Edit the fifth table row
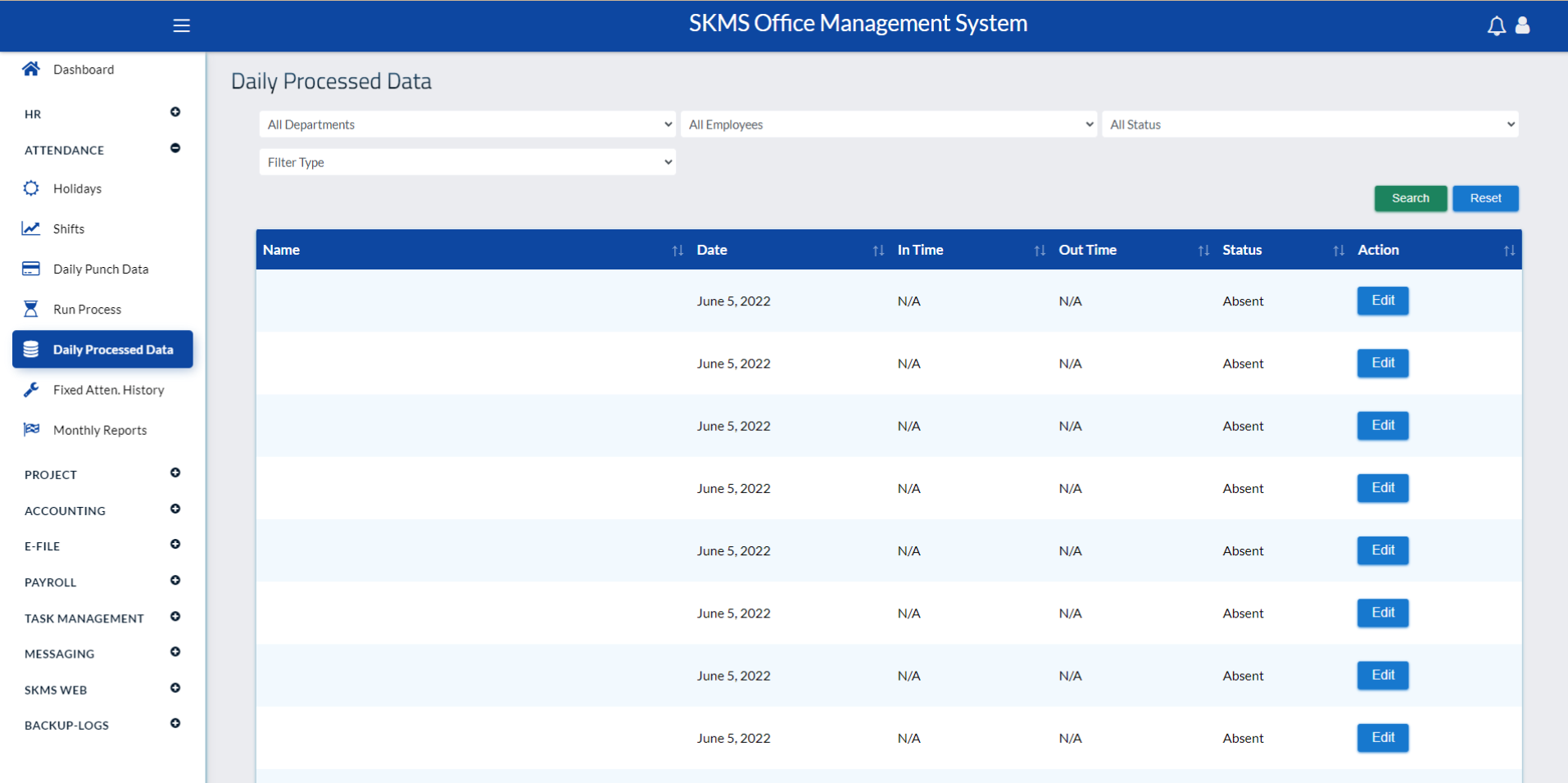This screenshot has height=783, width=1568. pos(1383,550)
